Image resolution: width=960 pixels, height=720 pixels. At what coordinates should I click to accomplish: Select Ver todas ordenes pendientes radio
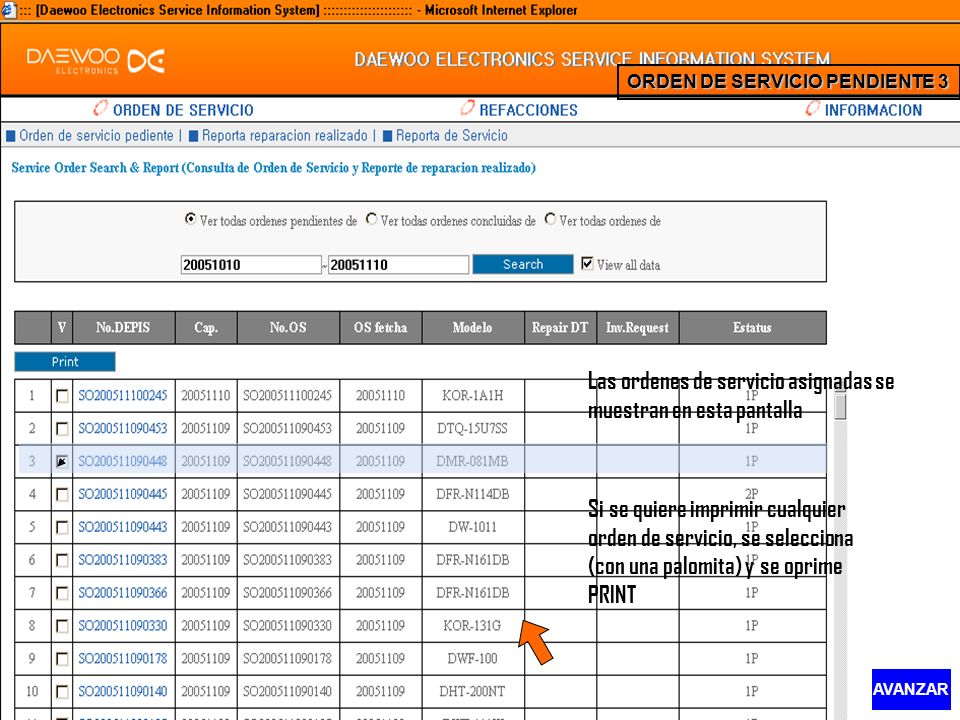tap(190, 219)
